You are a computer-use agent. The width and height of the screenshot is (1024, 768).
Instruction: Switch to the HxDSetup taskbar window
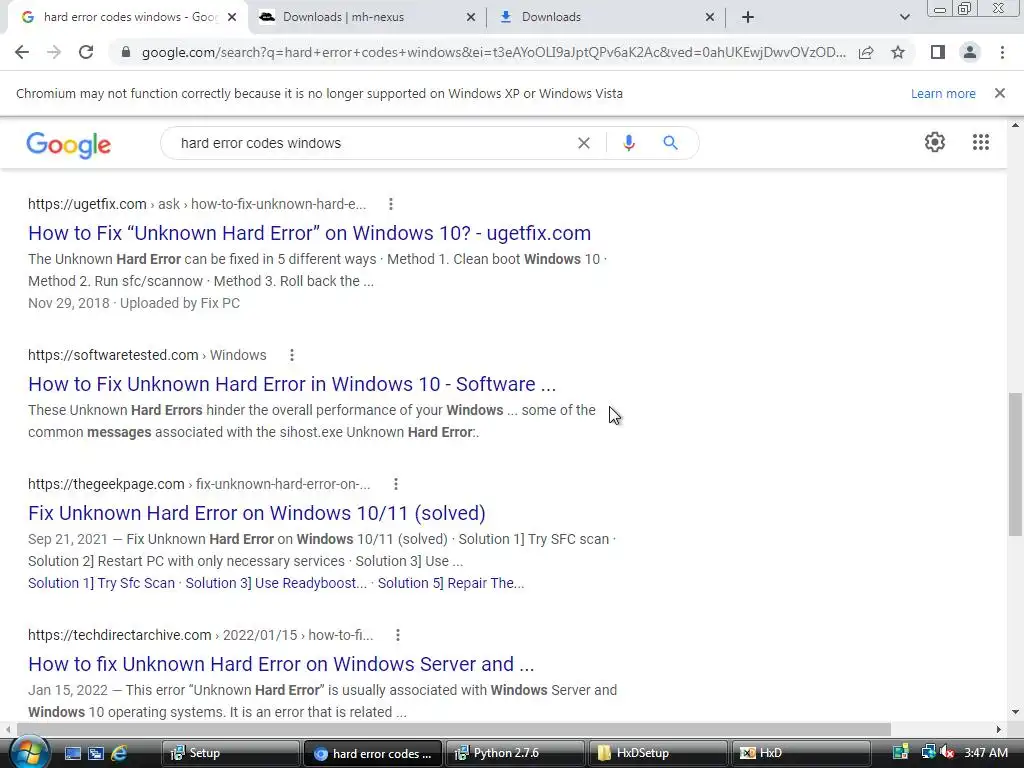[657, 753]
